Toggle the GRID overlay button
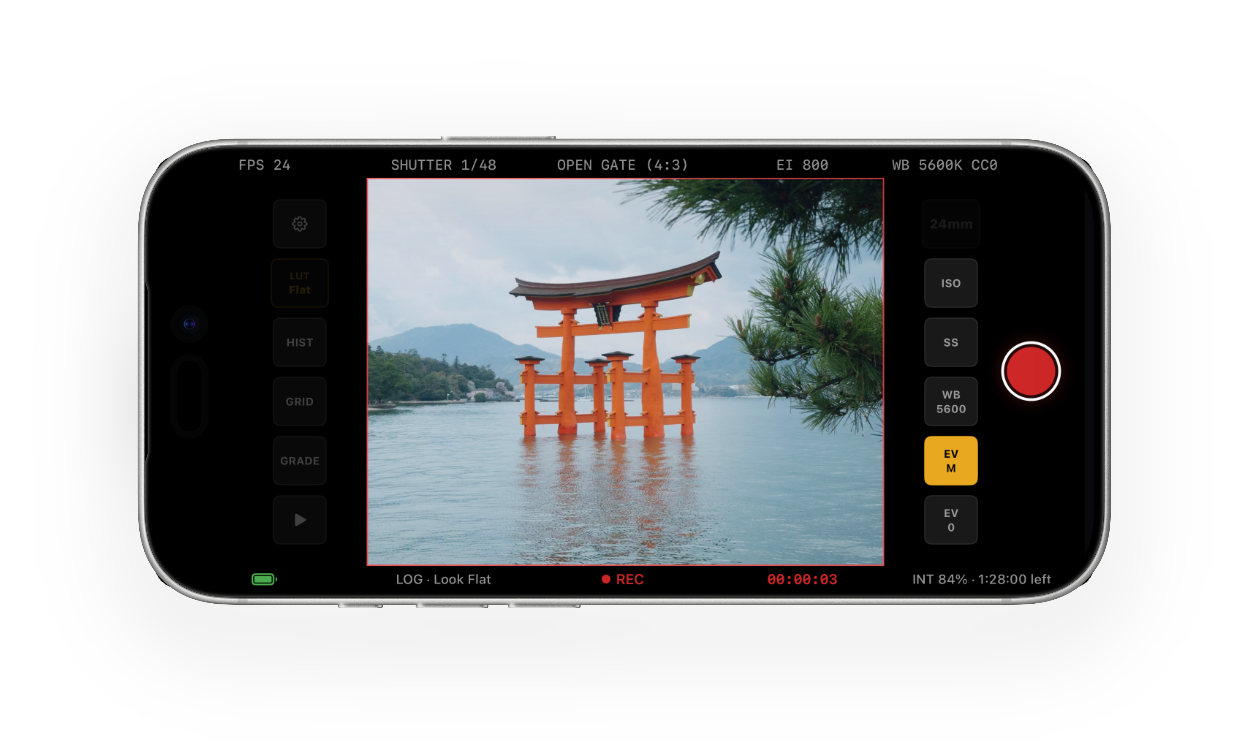 [299, 401]
